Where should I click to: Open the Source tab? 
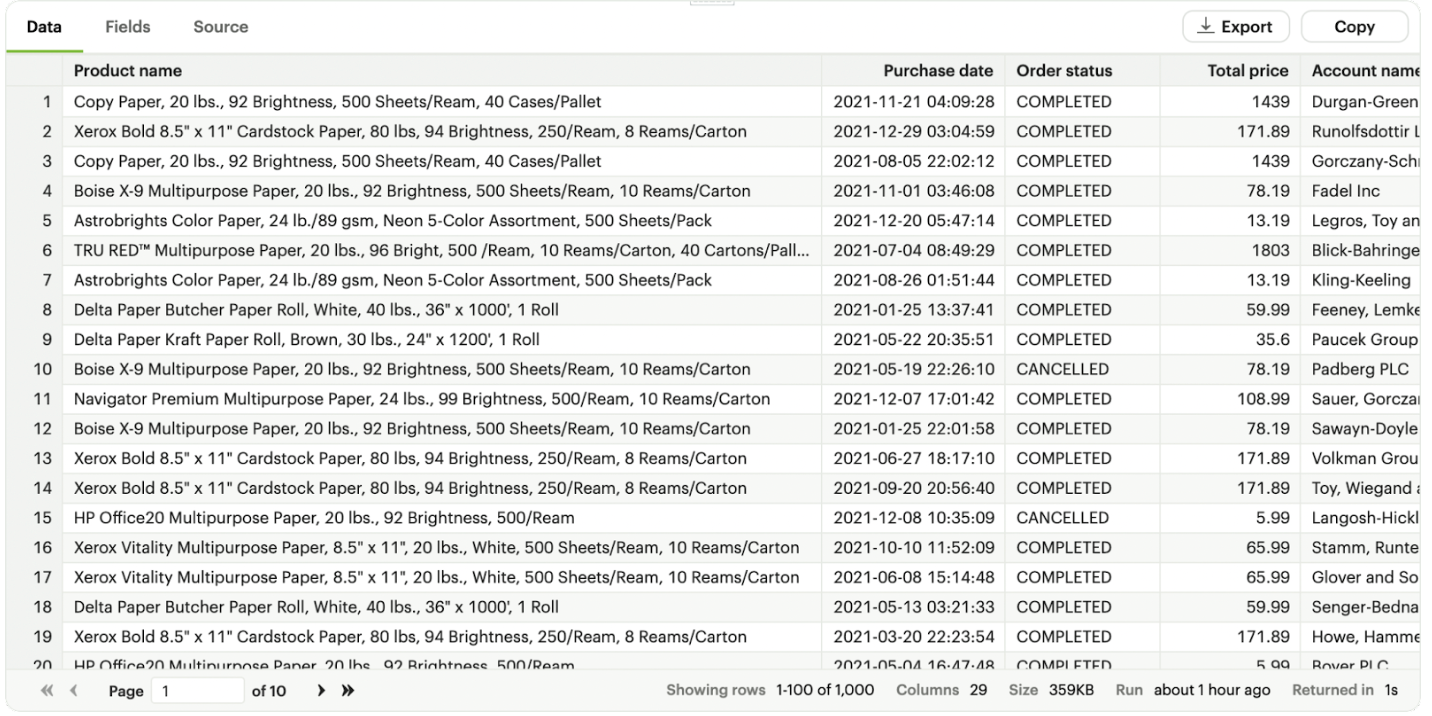click(221, 27)
